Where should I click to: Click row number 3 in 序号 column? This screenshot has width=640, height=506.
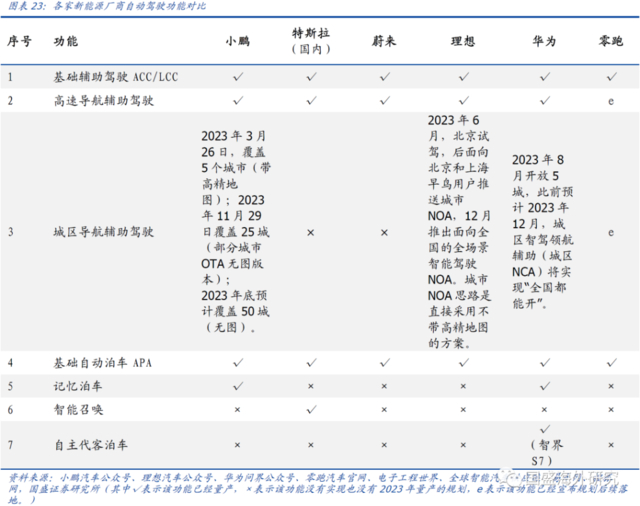tap(10, 232)
